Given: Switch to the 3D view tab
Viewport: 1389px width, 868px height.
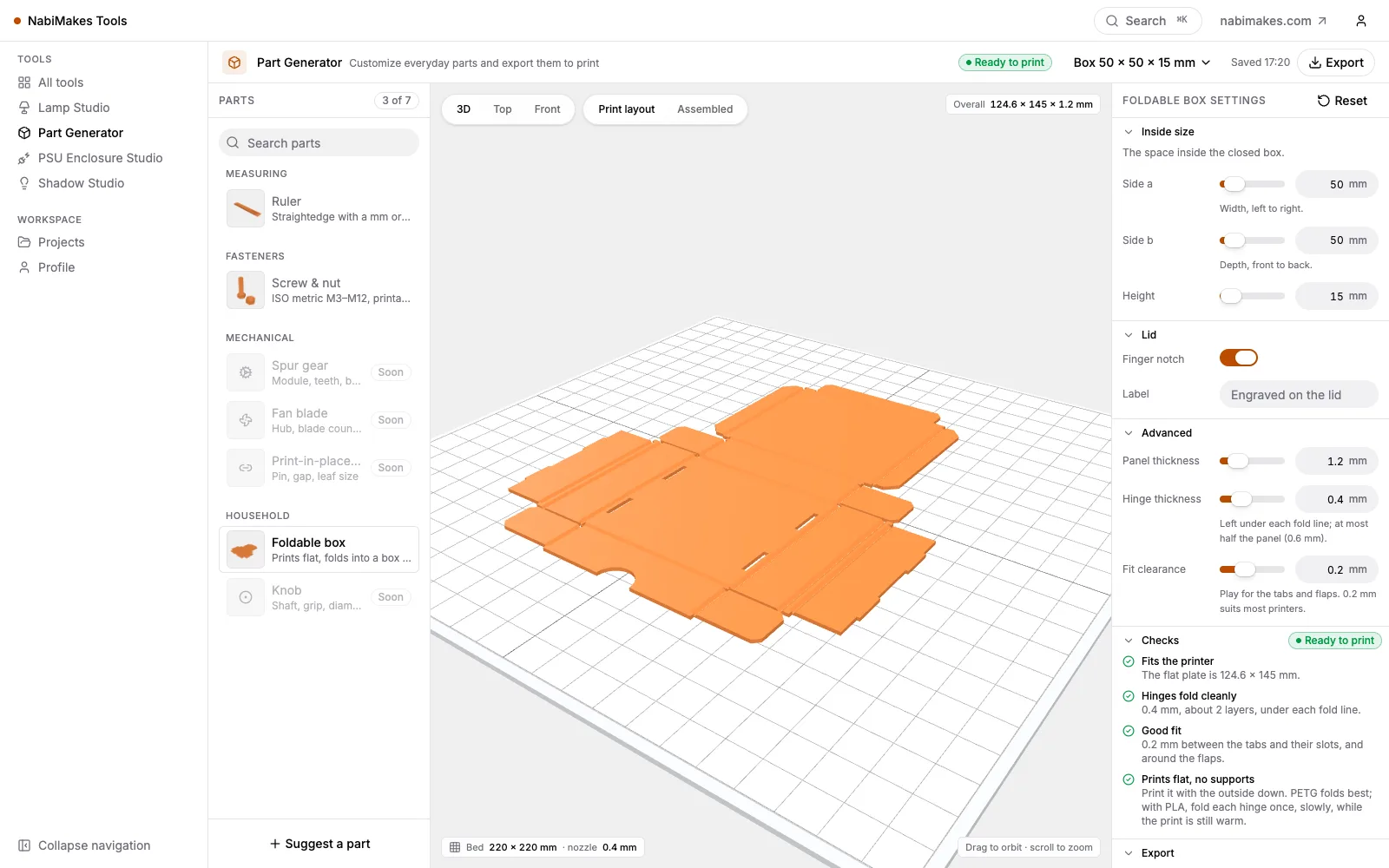Looking at the screenshot, I should click(464, 109).
